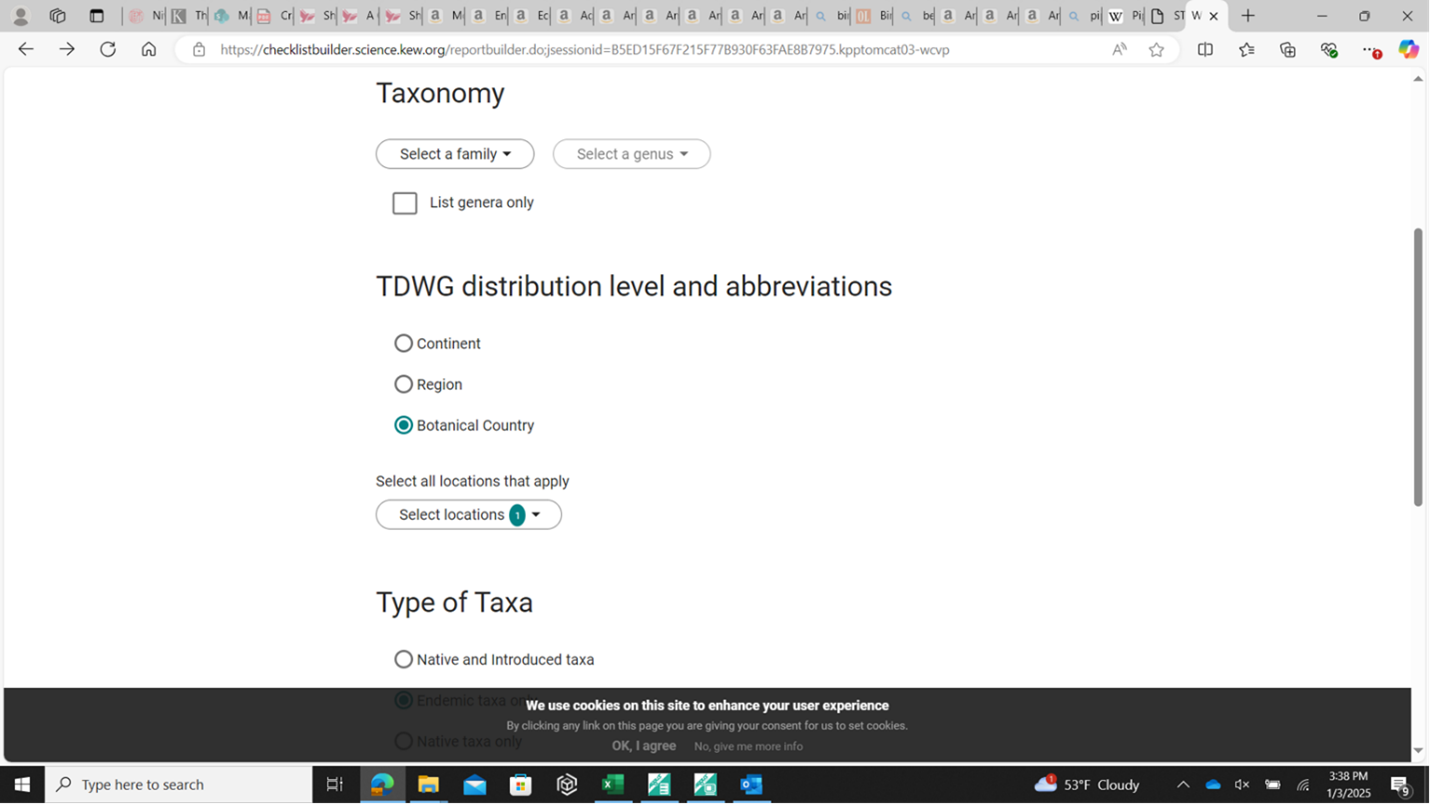The width and height of the screenshot is (1430, 804).
Task: Expand the Select a genus dropdown
Action: 631,154
